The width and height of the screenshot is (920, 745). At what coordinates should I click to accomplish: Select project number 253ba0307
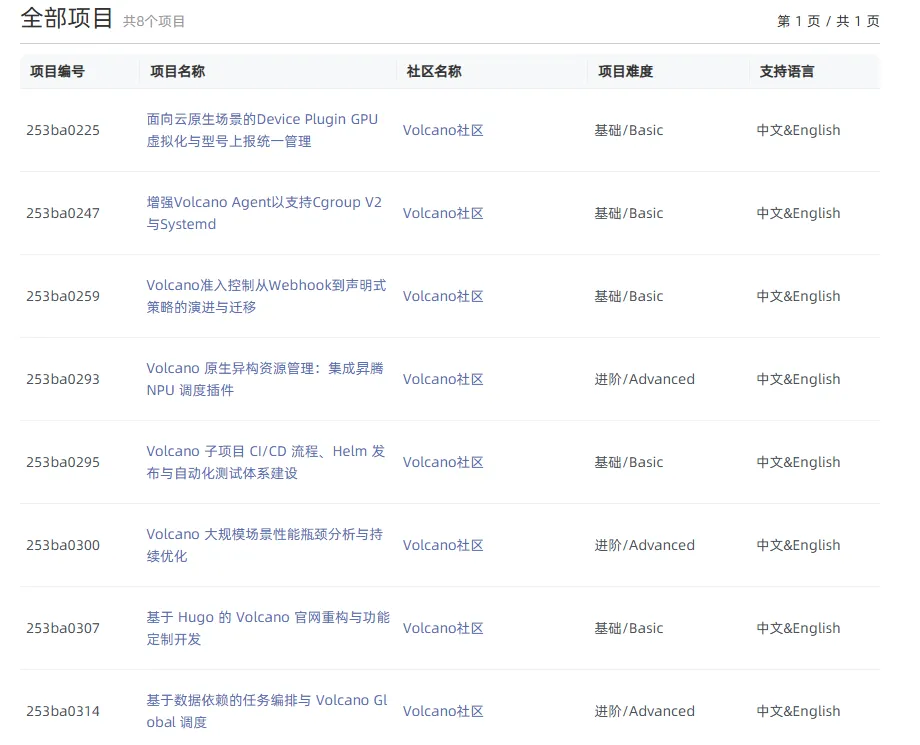click(x=63, y=628)
